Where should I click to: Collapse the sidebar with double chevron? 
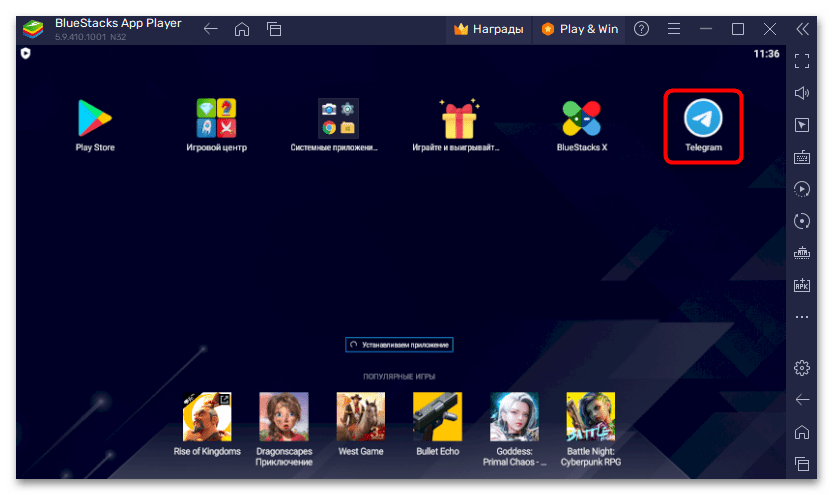[802, 29]
